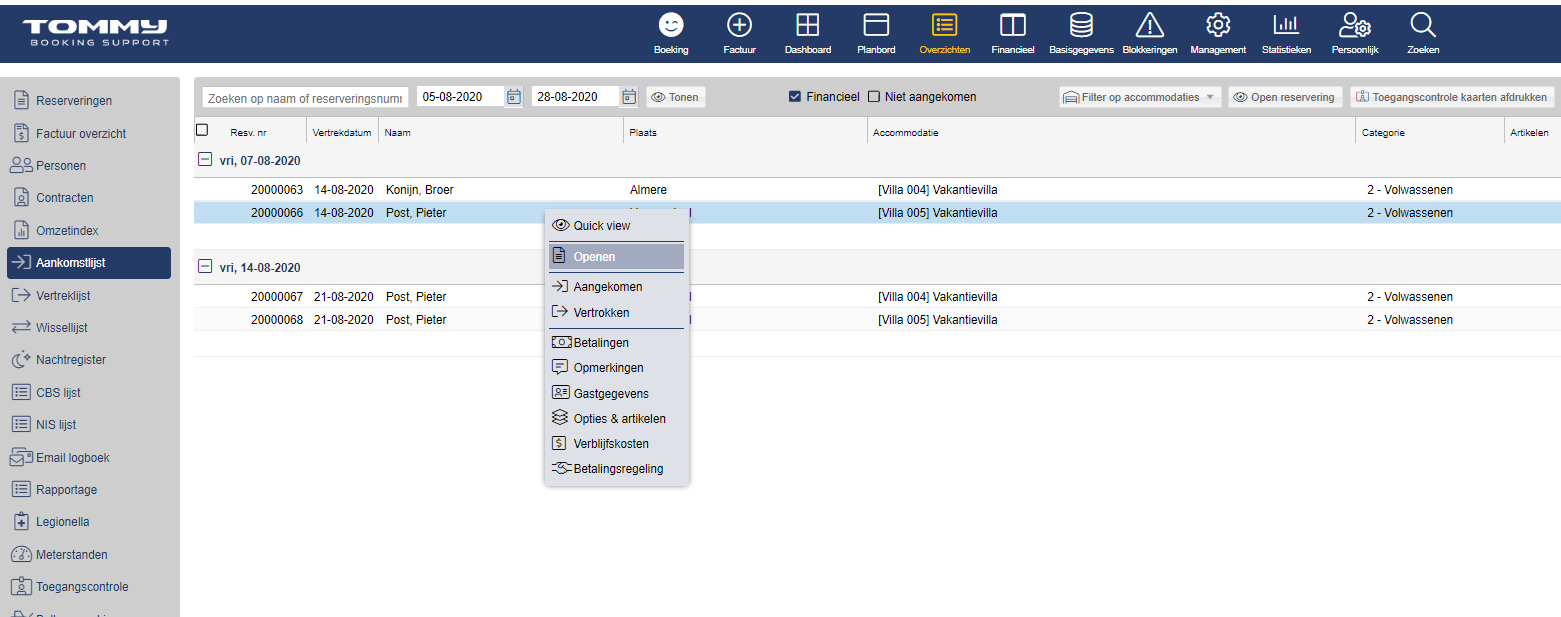Sort by the Vertrekdatum column header
Viewport: 1561px width, 617px height.
(x=342, y=132)
